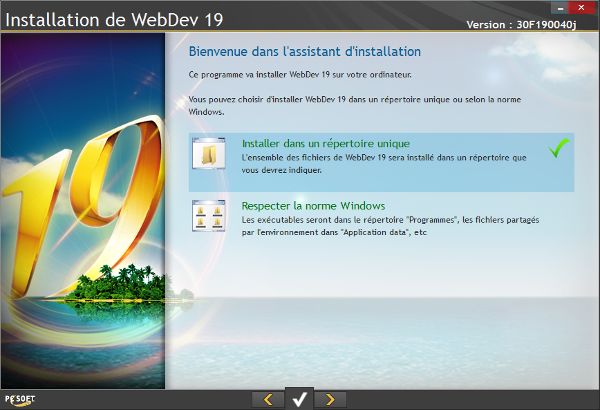The image size is (600, 410).
Task: Select "Installer dans un répertoire unique"
Action: click(381, 162)
